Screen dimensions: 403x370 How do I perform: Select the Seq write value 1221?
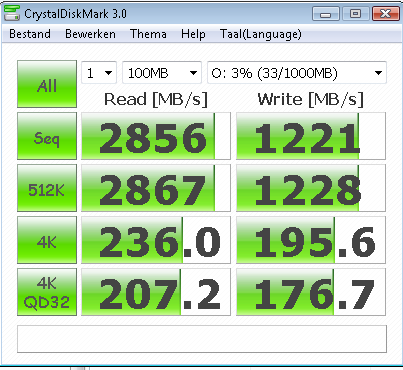pyautogui.click(x=311, y=136)
